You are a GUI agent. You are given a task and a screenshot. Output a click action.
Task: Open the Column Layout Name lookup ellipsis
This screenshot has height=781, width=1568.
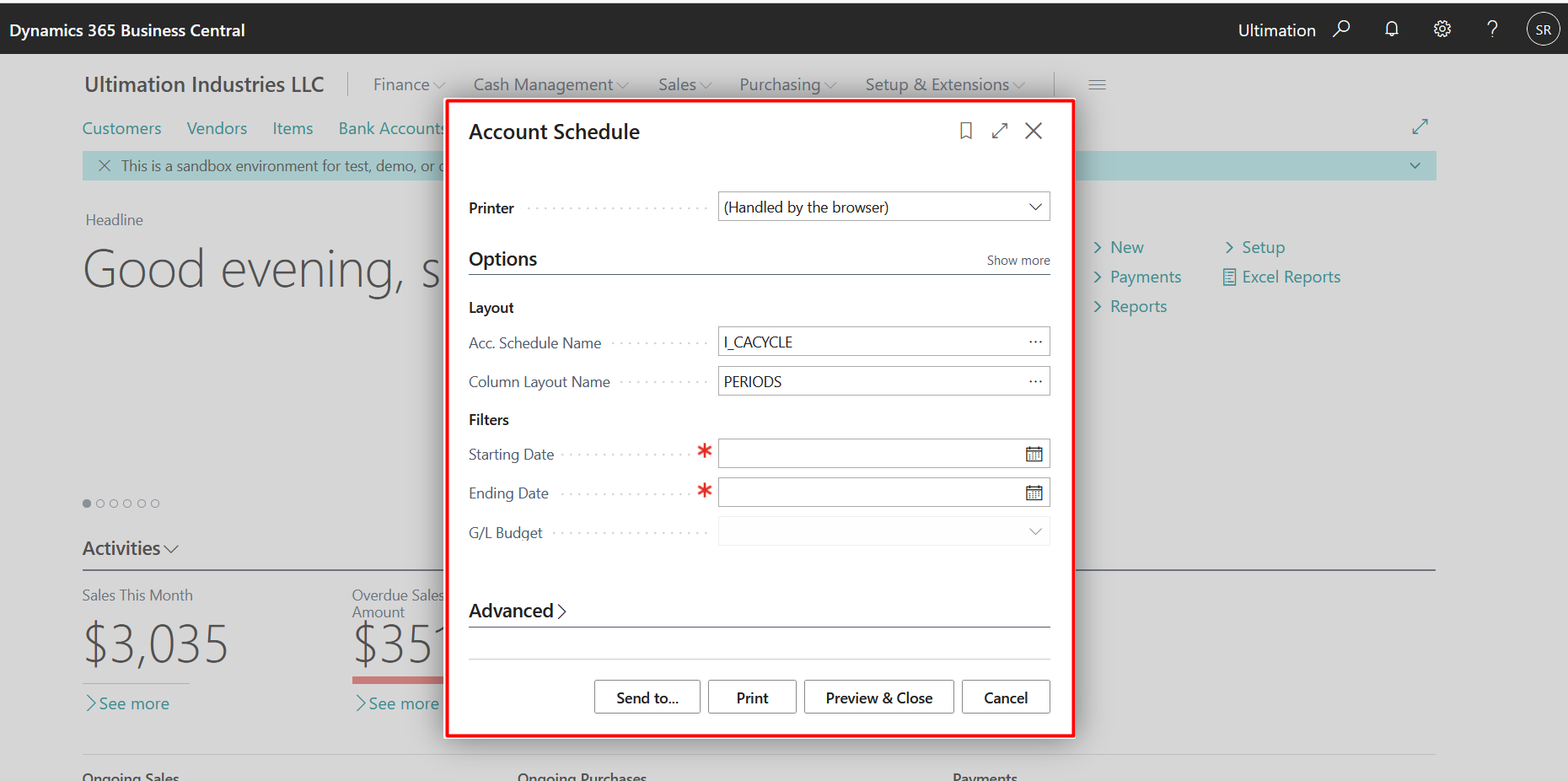(1035, 381)
